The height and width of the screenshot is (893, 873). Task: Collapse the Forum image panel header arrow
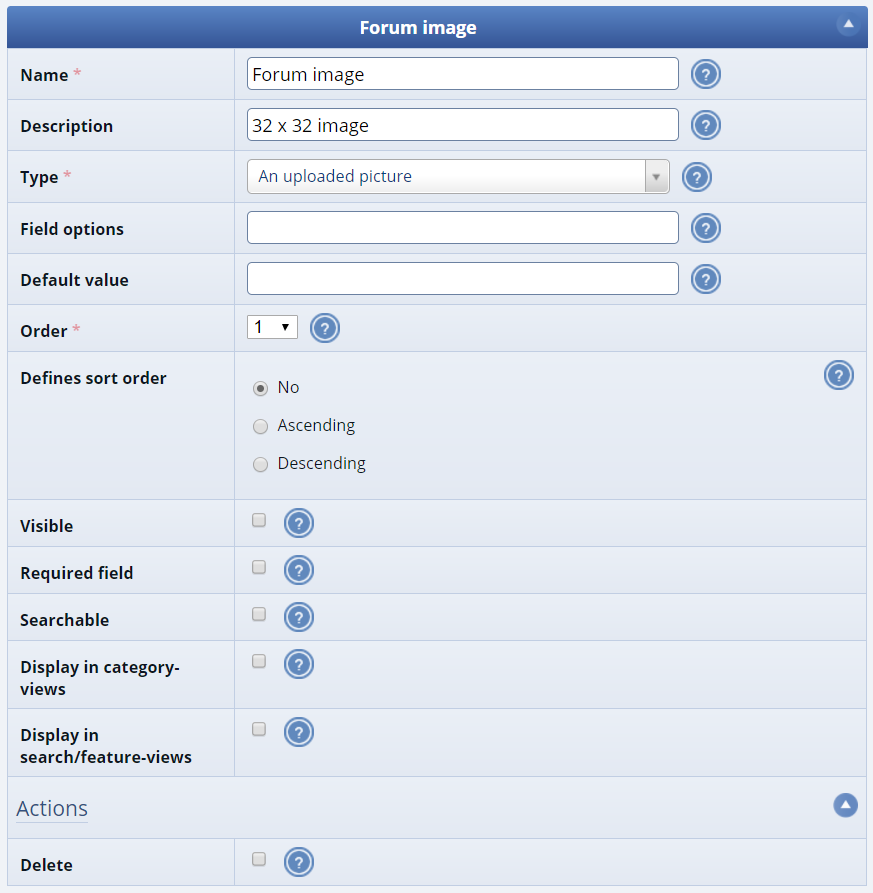tap(848, 24)
